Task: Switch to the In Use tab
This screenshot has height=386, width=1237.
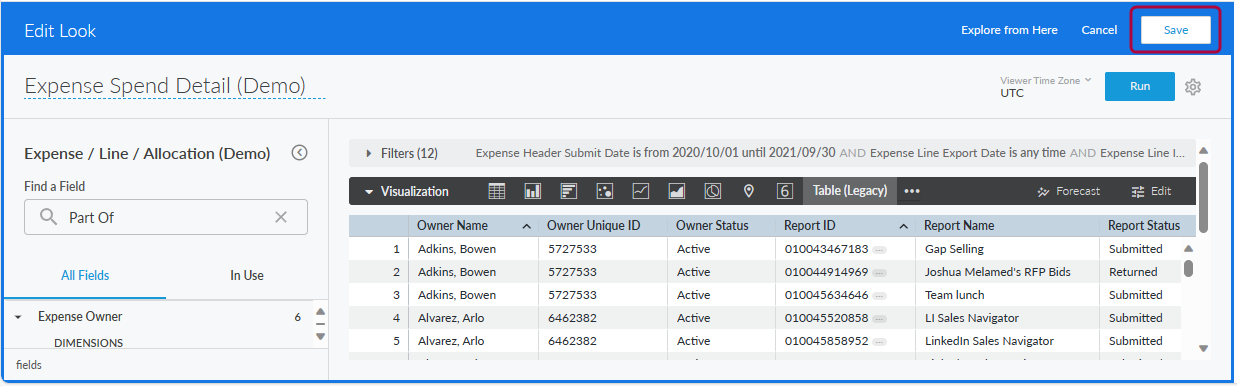Action: point(247,275)
